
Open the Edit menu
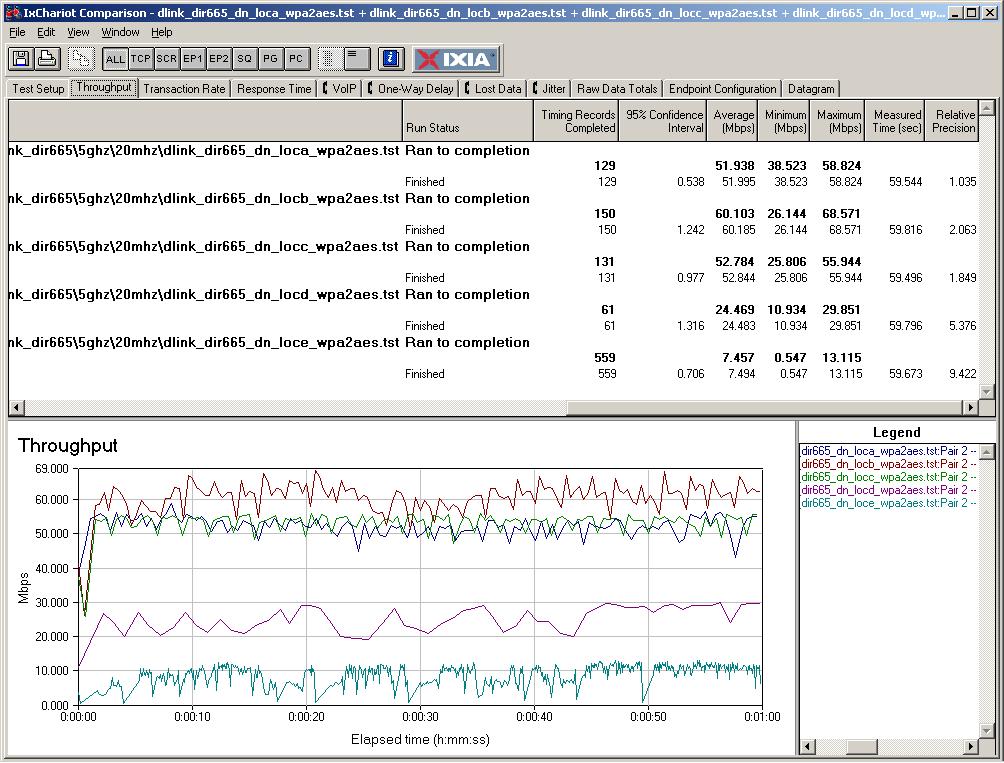45,32
